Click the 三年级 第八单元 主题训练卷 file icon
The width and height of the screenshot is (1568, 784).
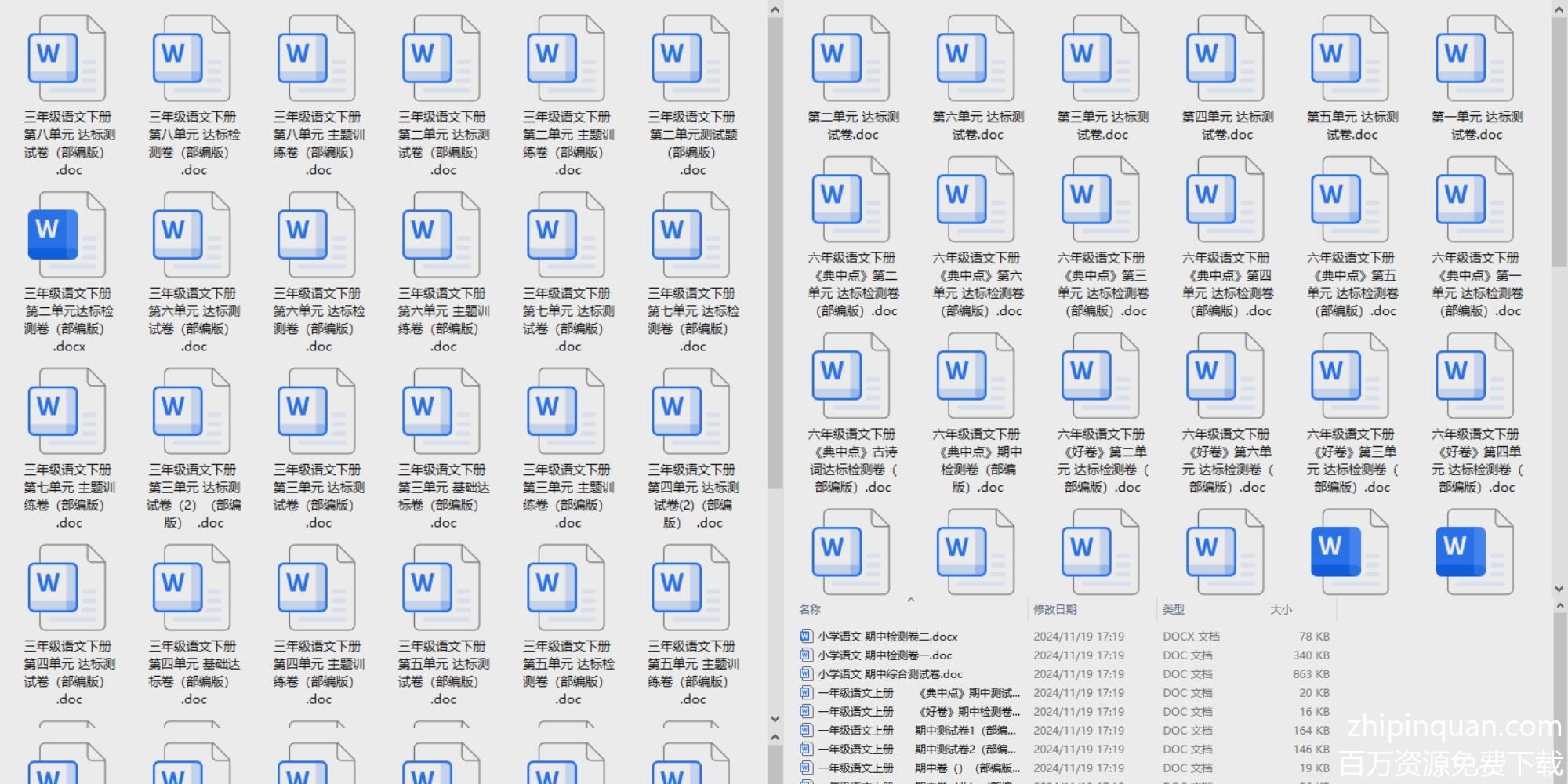pyautogui.click(x=317, y=58)
